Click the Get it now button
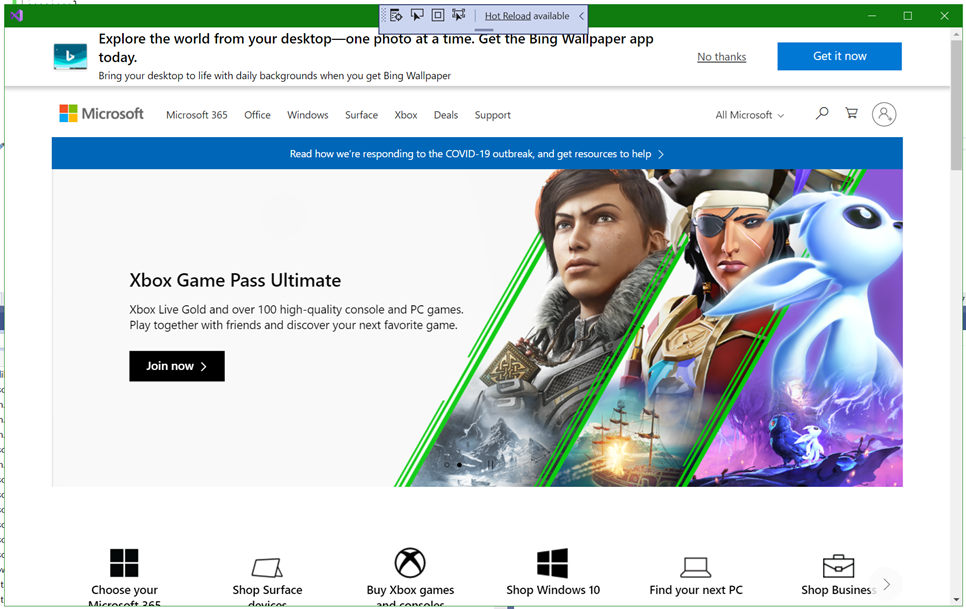The image size is (966, 609). point(839,56)
